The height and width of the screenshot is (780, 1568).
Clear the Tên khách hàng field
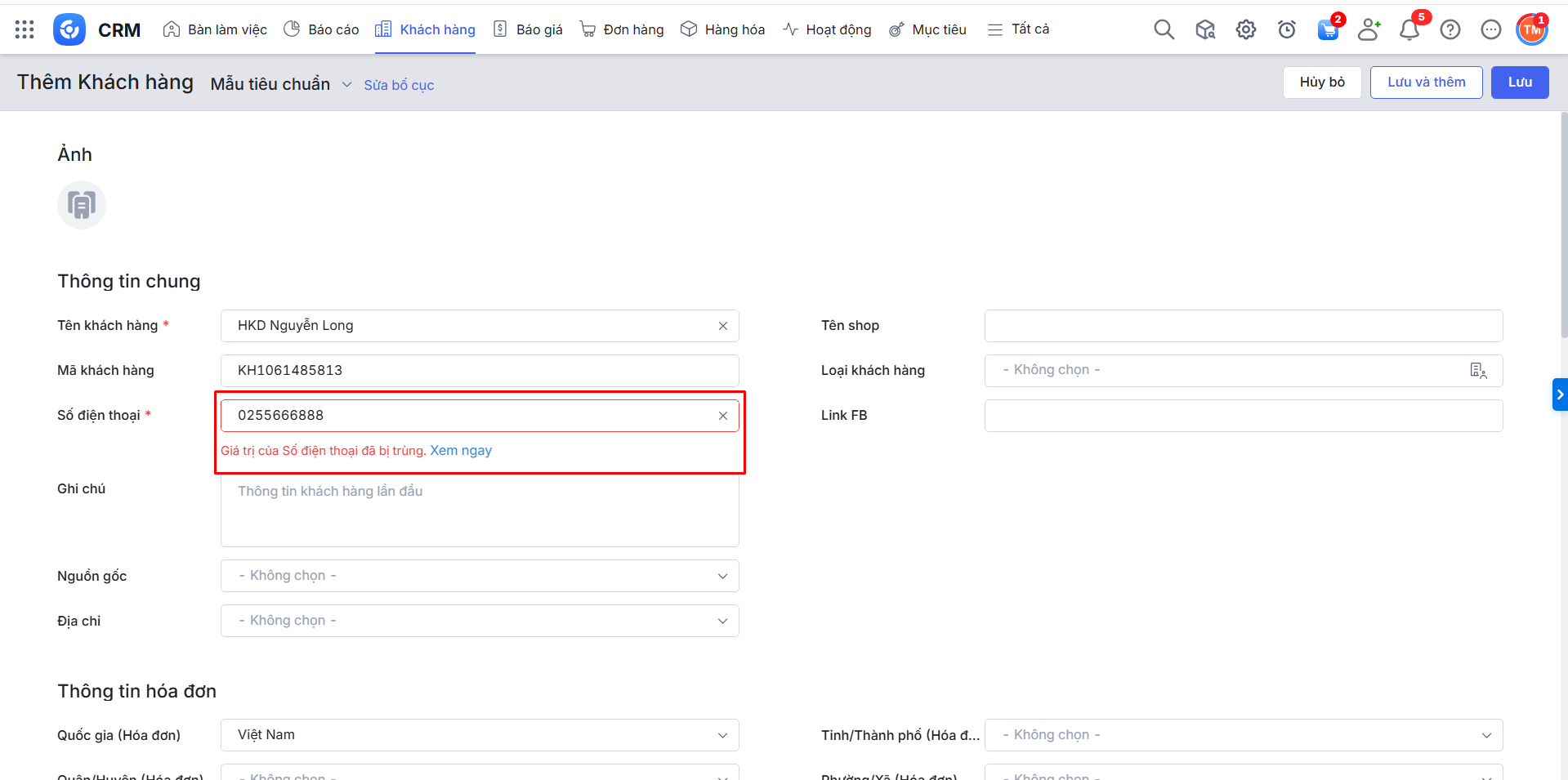[723, 326]
